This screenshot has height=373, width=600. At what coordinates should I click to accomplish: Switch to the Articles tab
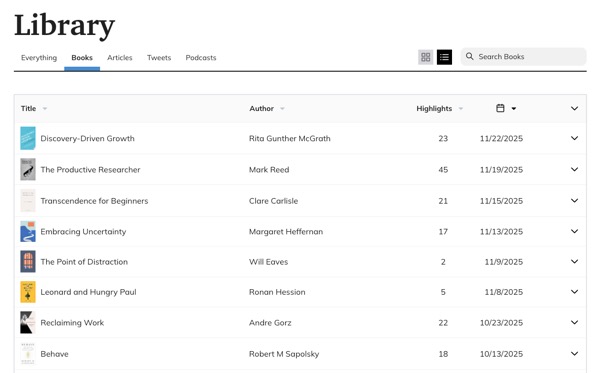120,58
